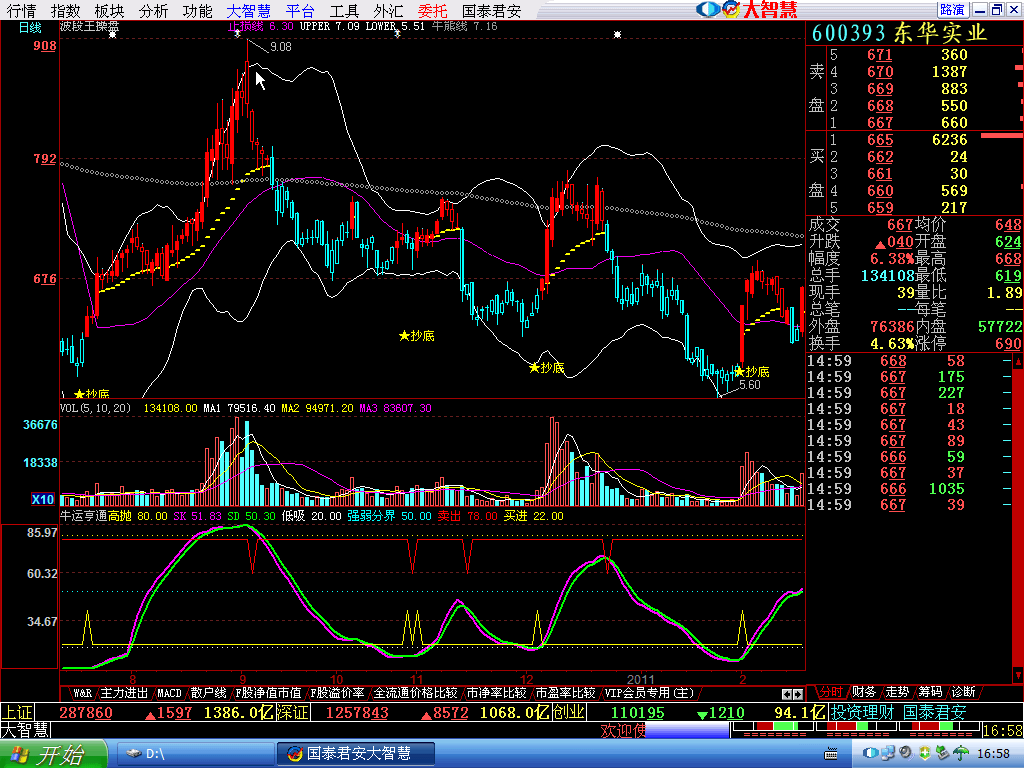Open the 外汇 menu
This screenshot has width=1024, height=768.
point(388,10)
